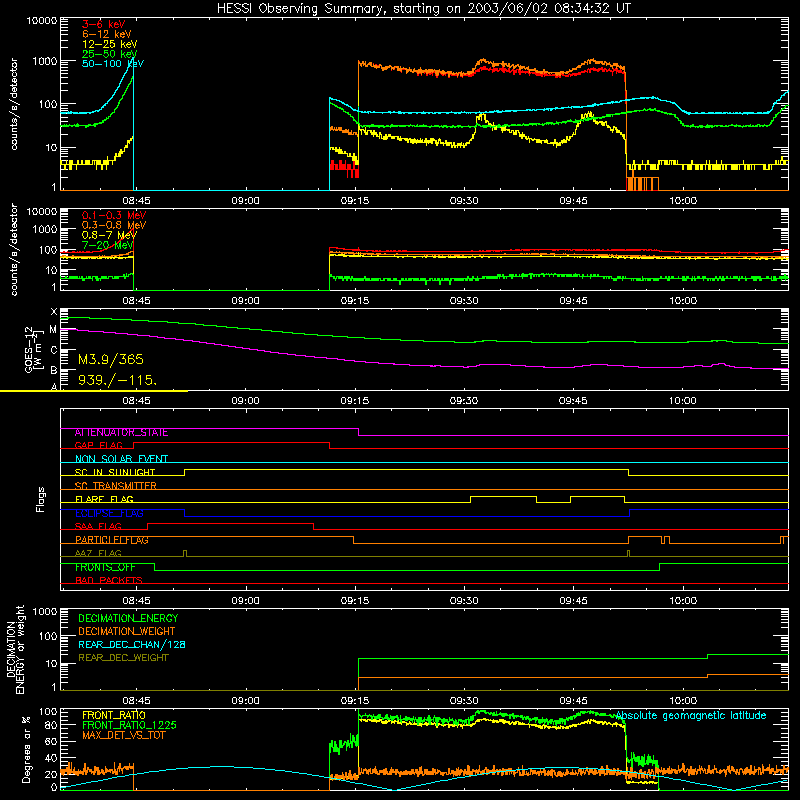Click the SAA_FLAG label

click(98, 527)
